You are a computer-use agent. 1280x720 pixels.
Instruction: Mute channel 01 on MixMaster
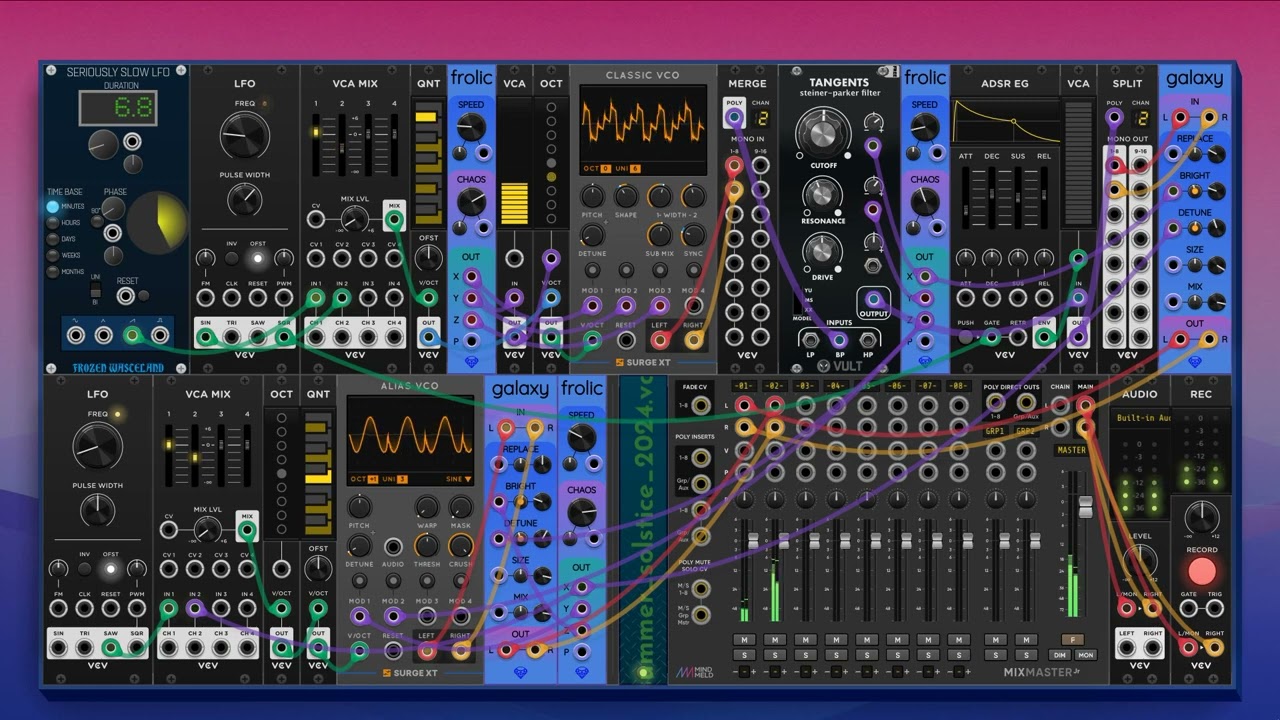(743, 640)
